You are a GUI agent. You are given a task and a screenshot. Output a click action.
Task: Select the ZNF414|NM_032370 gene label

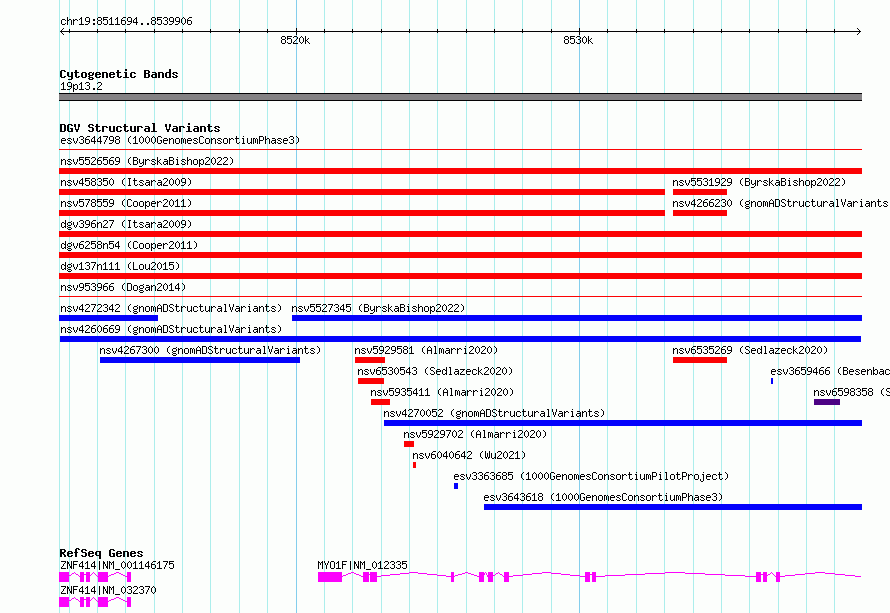pos(108,590)
